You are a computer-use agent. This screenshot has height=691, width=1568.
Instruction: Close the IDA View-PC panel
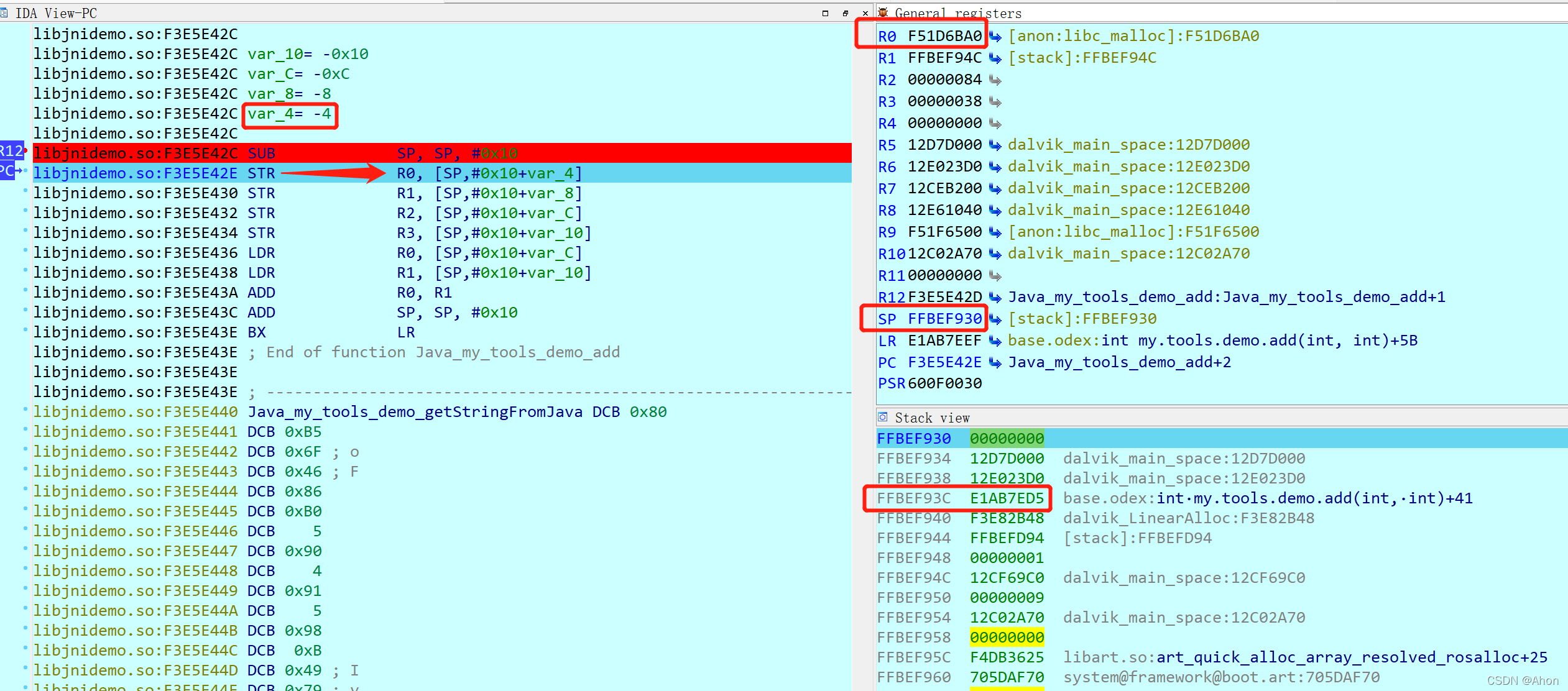coord(865,13)
